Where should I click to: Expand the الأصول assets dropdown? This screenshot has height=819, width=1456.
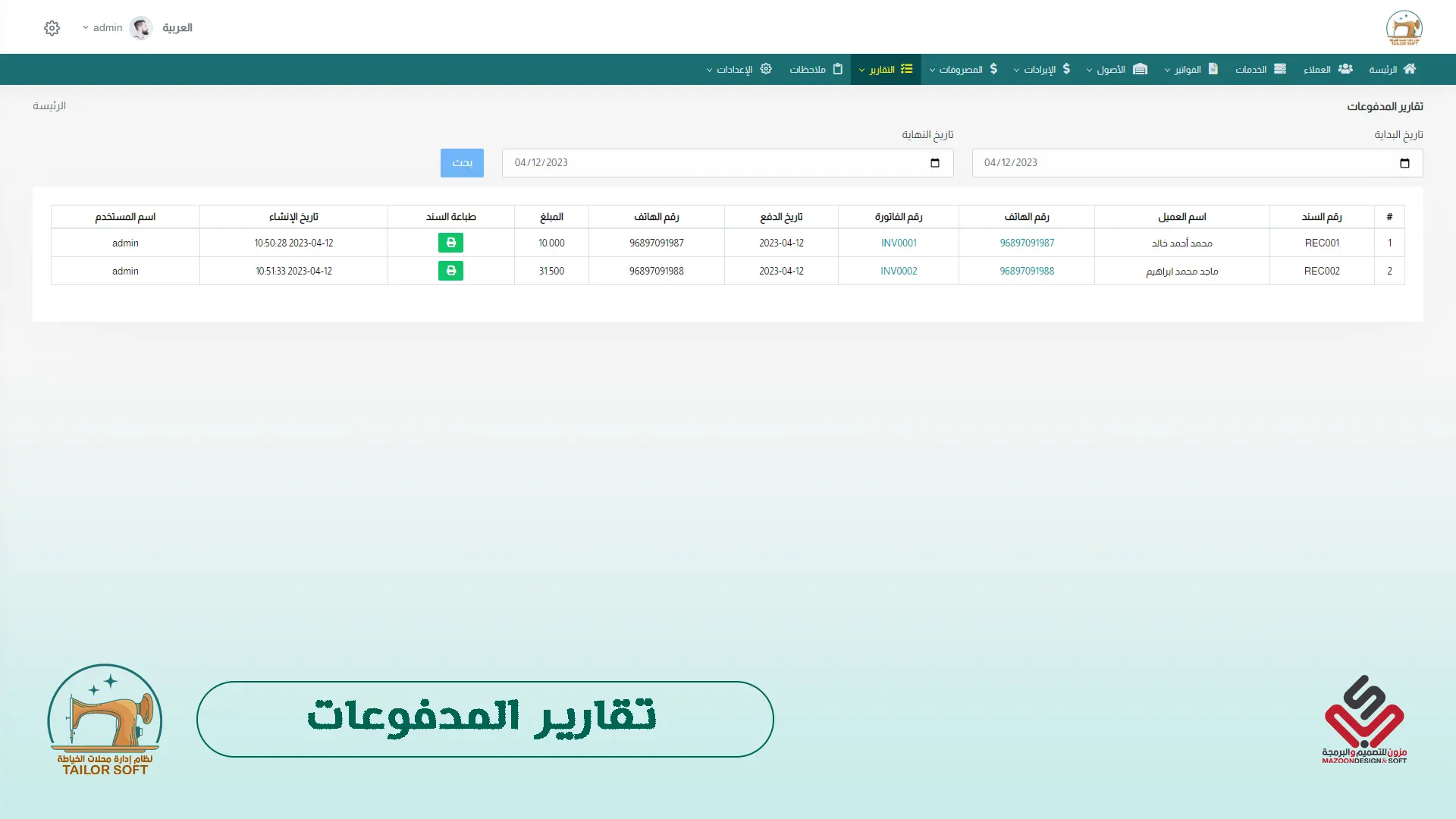(1117, 69)
